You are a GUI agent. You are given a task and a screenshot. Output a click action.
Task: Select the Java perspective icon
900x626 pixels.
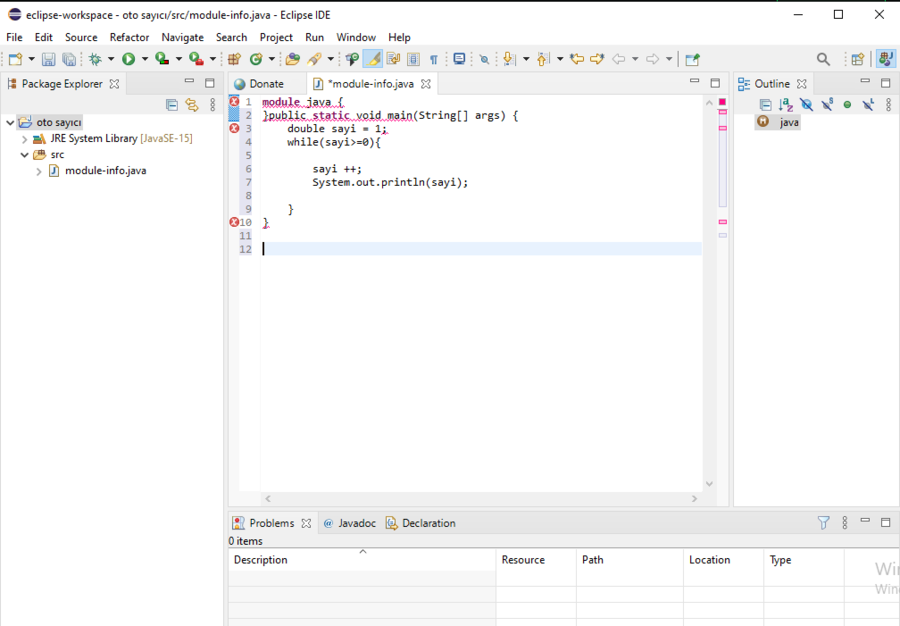click(886, 59)
